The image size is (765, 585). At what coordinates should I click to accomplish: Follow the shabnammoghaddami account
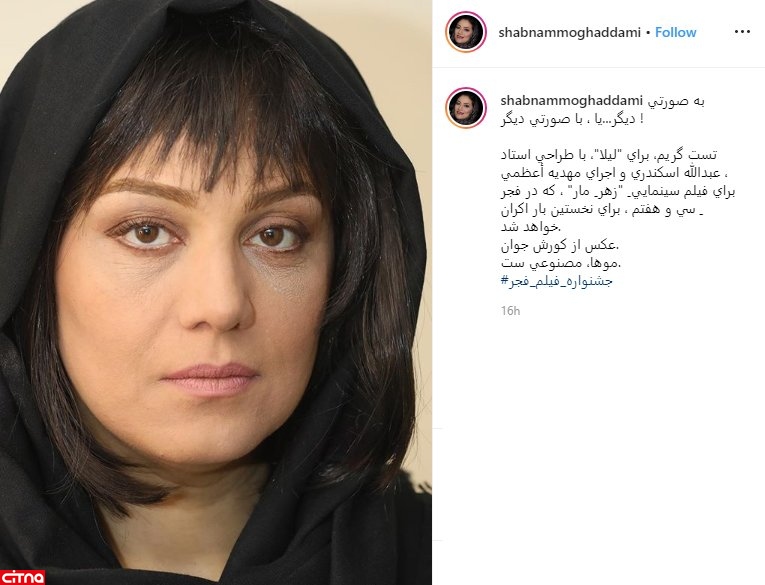point(675,32)
